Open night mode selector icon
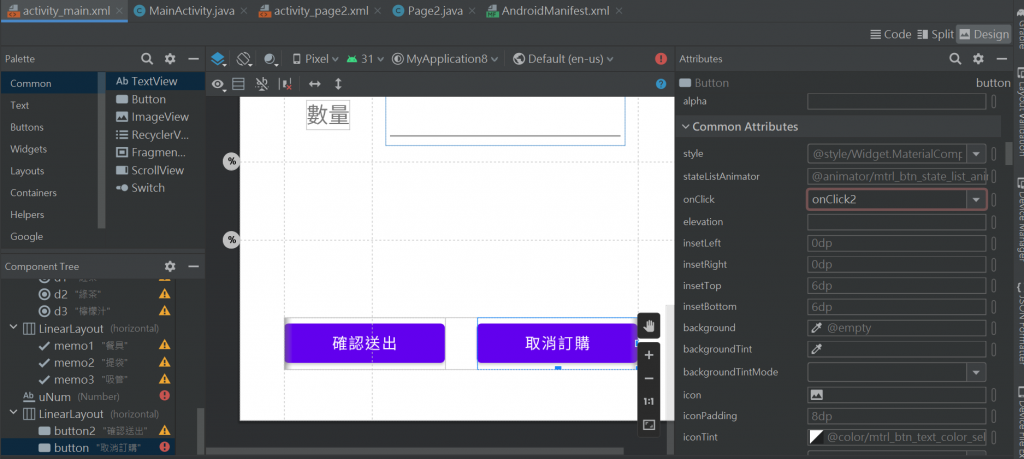The width and height of the screenshot is (1024, 459). [x=271, y=59]
